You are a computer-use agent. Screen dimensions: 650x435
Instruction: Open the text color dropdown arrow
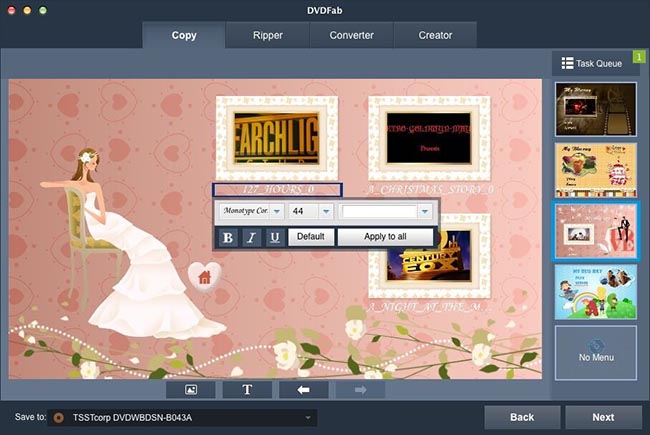point(424,211)
